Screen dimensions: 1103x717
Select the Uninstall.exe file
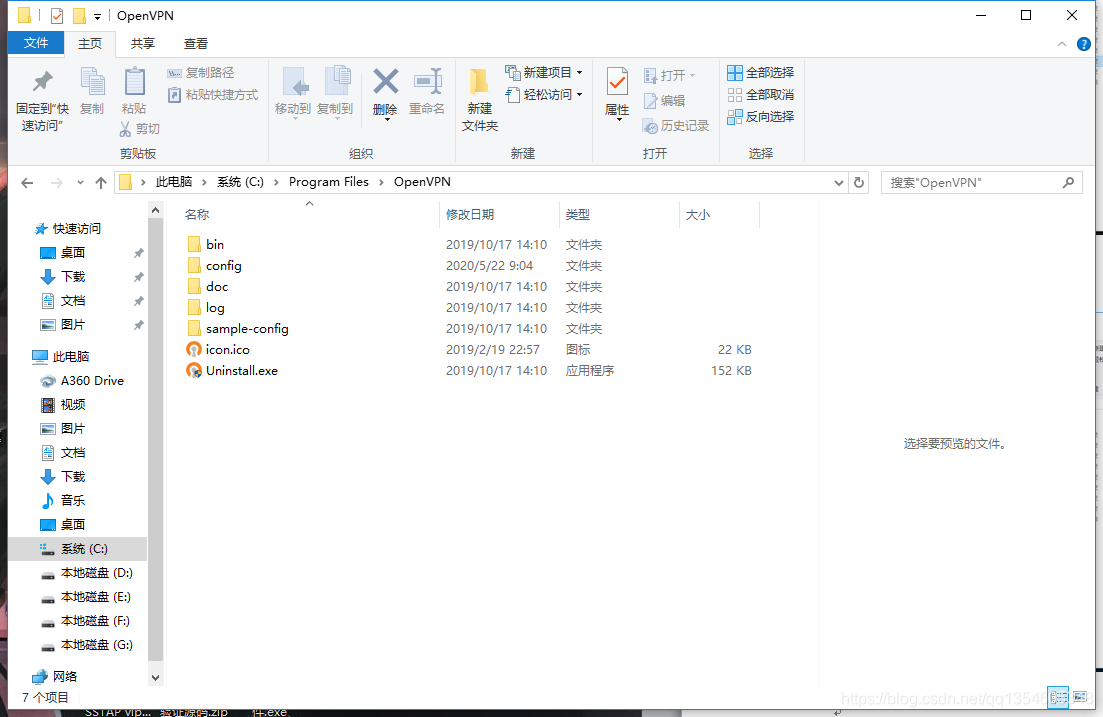tap(232, 371)
